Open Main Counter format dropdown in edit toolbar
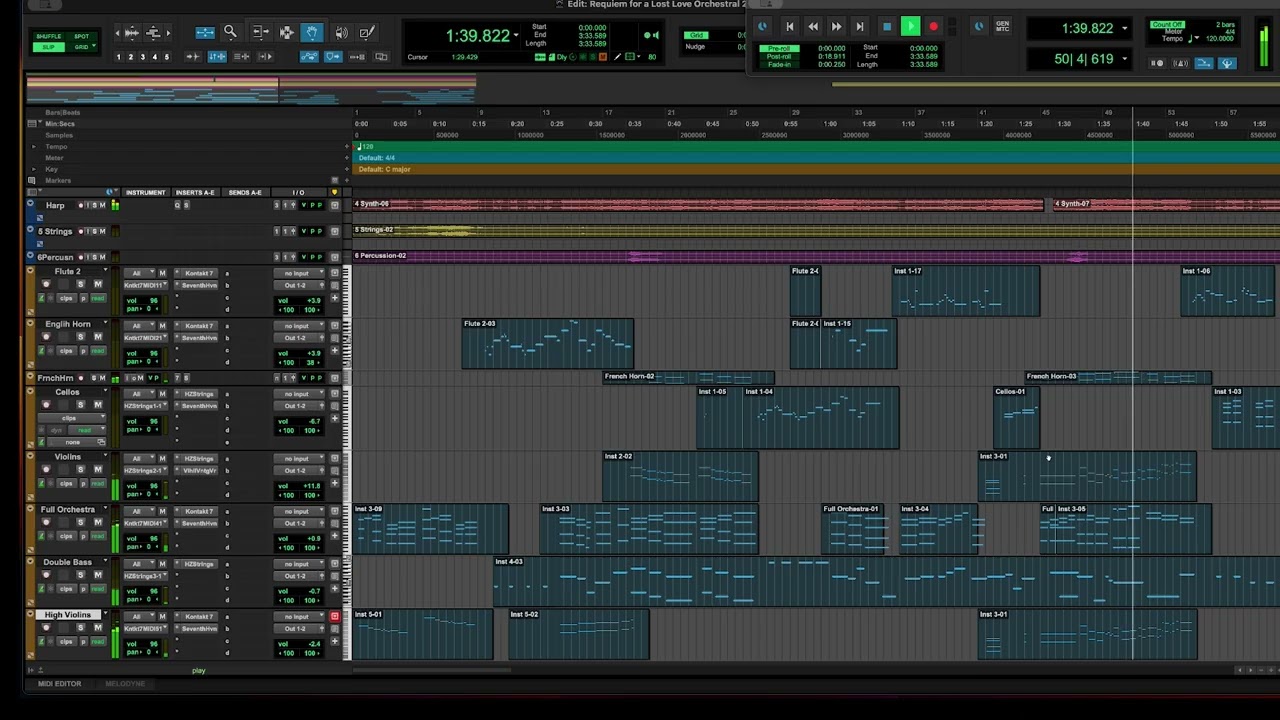This screenshot has height=720, width=1280. coord(516,35)
